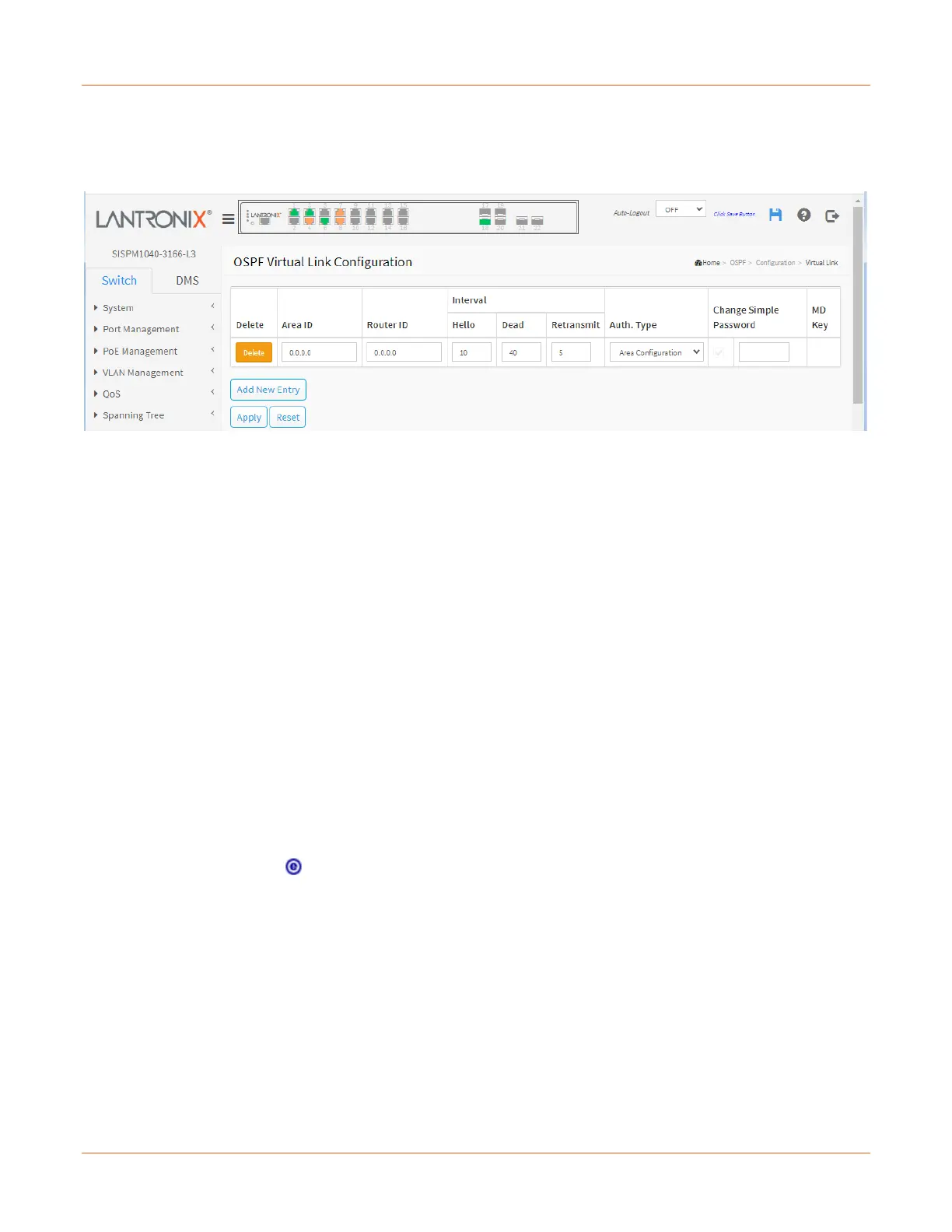This screenshot has height=1232, width=952.
Task: Open the OSPF breadcrumb link
Action: point(737,263)
